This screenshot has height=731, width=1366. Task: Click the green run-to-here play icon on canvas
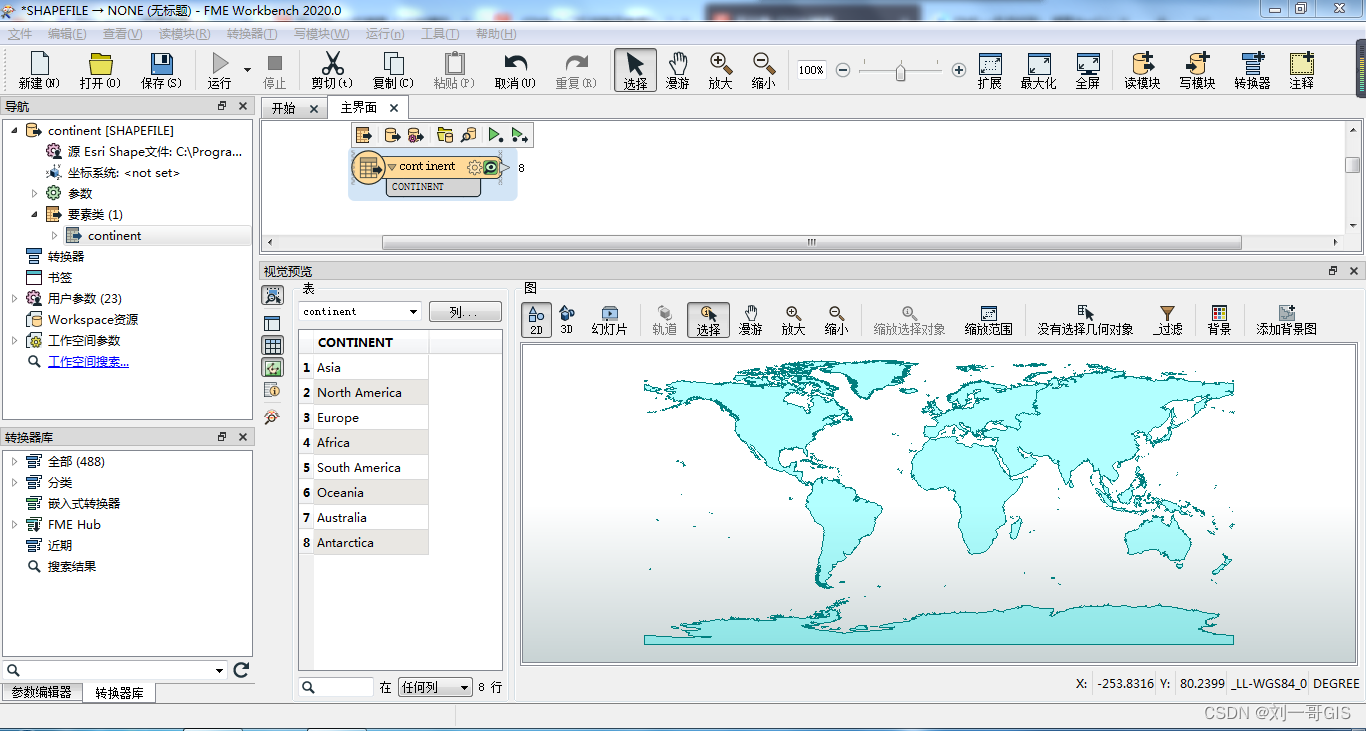click(x=496, y=135)
